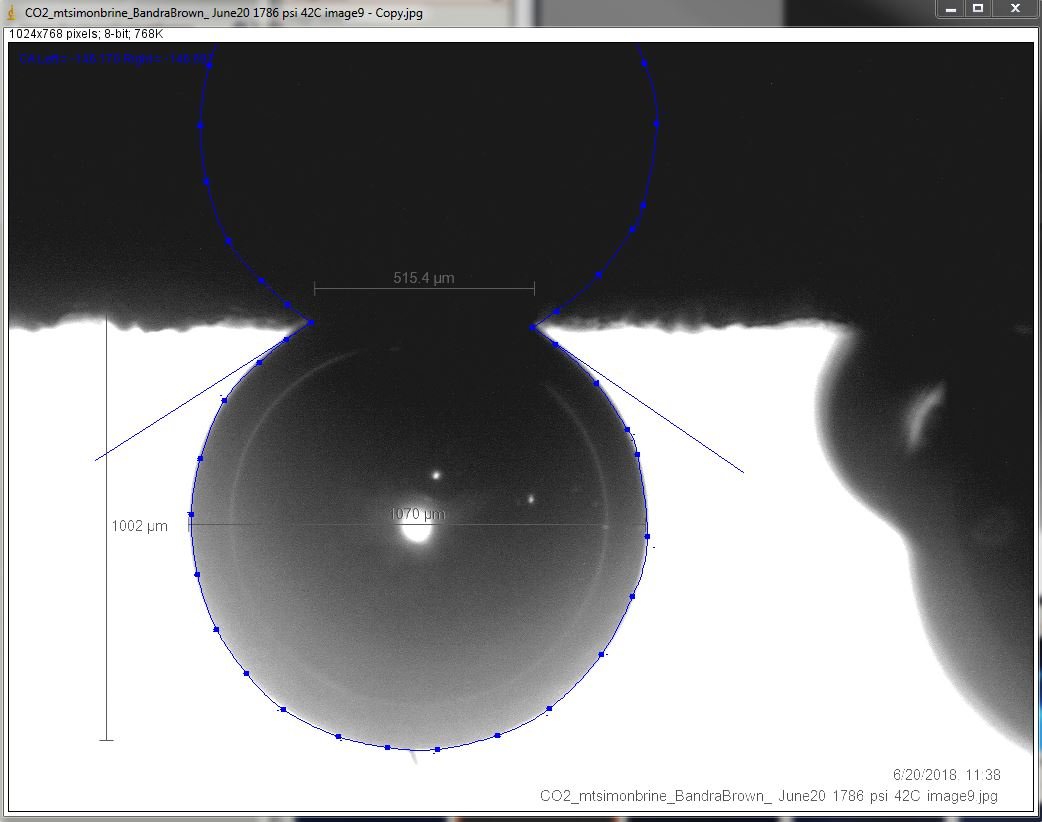
Task: Click the blue CA Left/Right angle text
Action: [x=114, y=58]
